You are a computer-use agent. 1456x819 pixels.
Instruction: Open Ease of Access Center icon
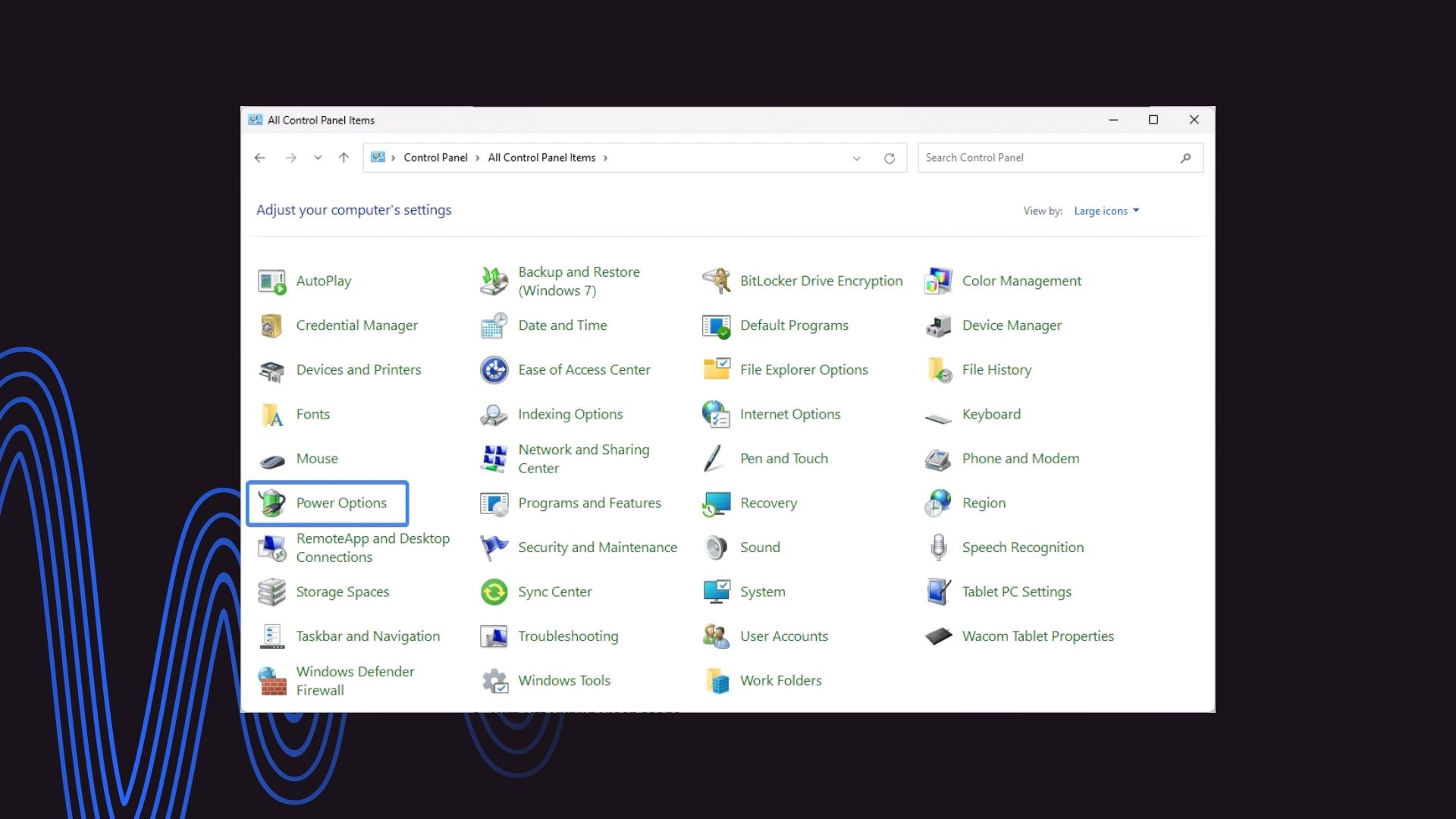click(494, 370)
